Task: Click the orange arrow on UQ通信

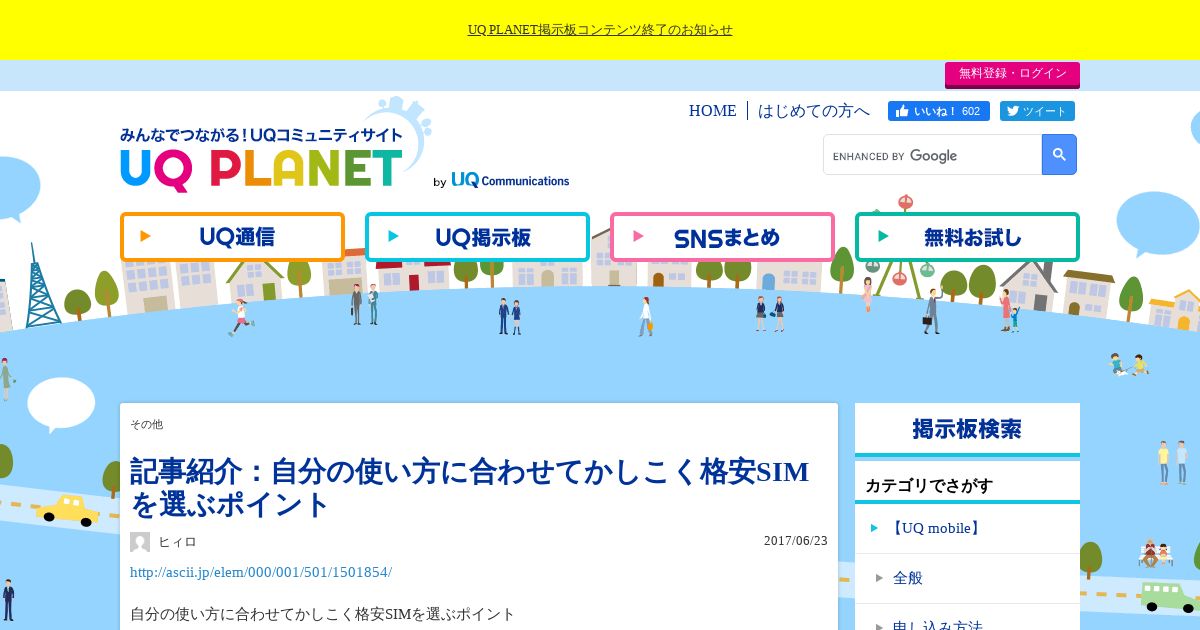Action: click(146, 237)
